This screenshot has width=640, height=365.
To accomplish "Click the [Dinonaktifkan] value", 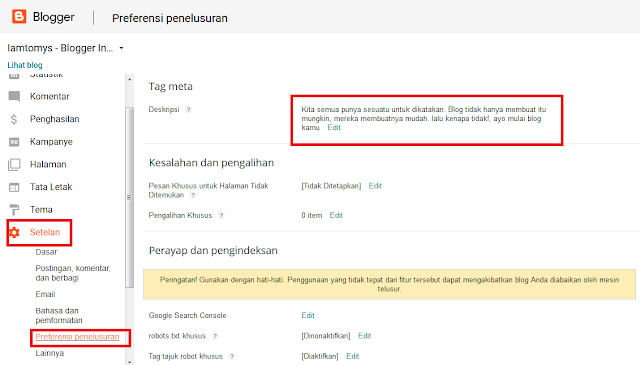I will point(326,336).
